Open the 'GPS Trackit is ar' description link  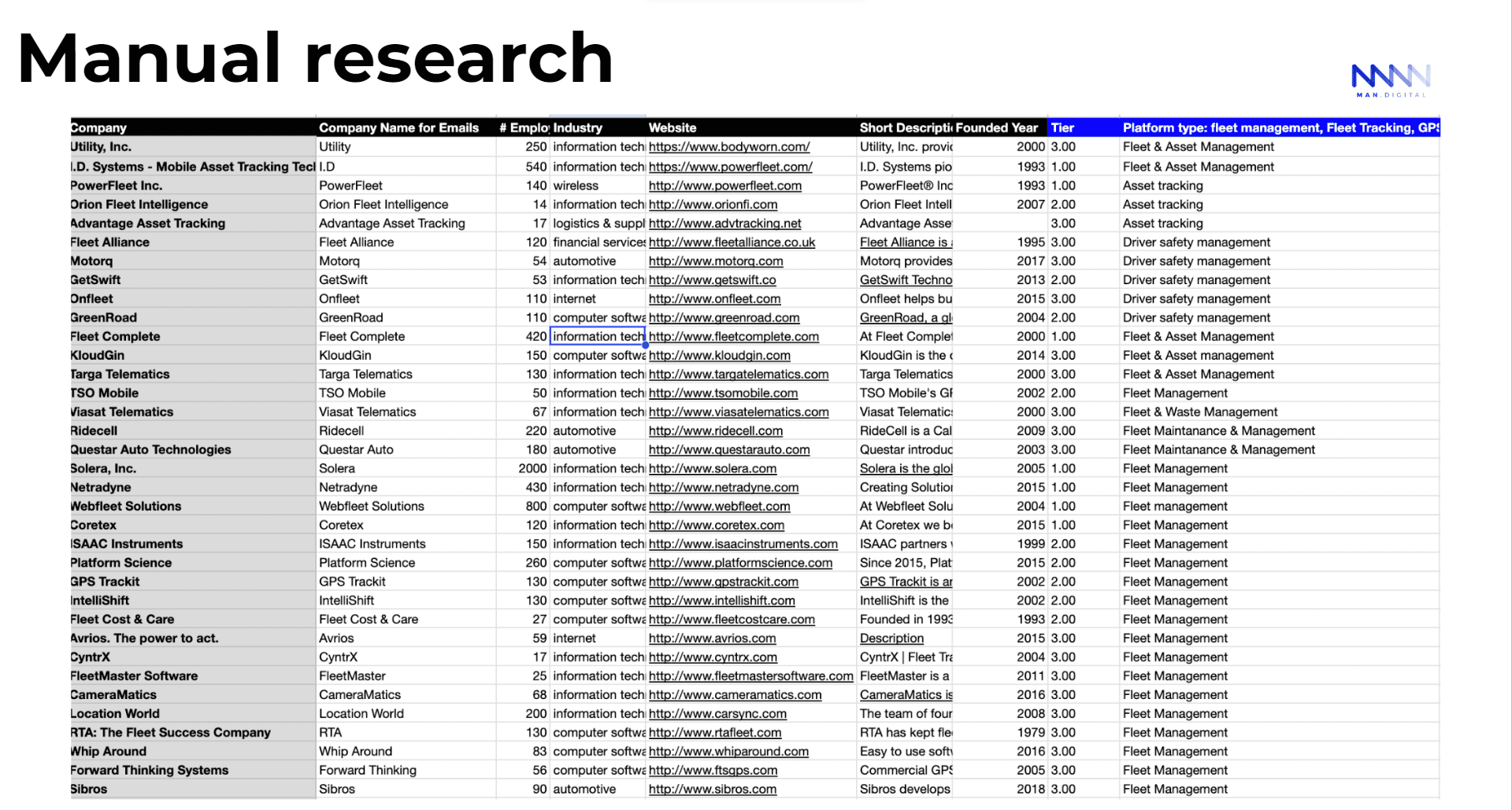[906, 583]
